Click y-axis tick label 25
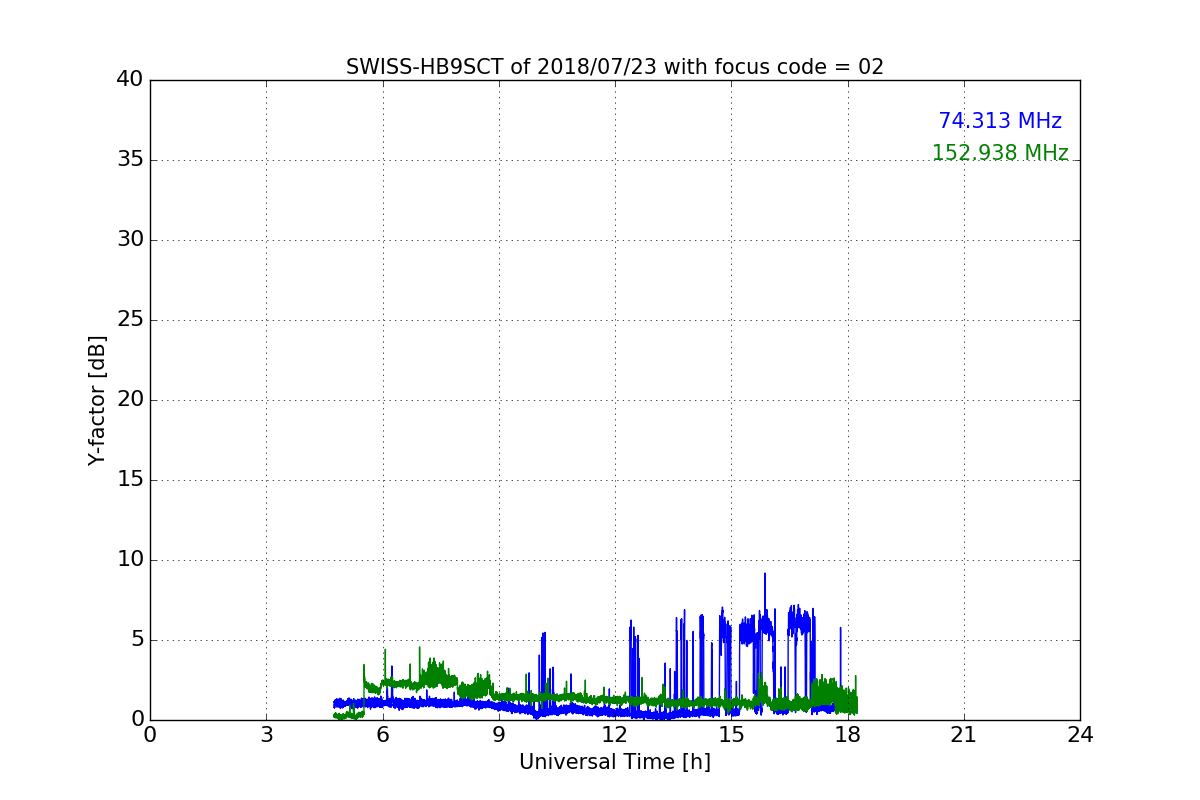This screenshot has width=1200, height=800. [x=130, y=320]
